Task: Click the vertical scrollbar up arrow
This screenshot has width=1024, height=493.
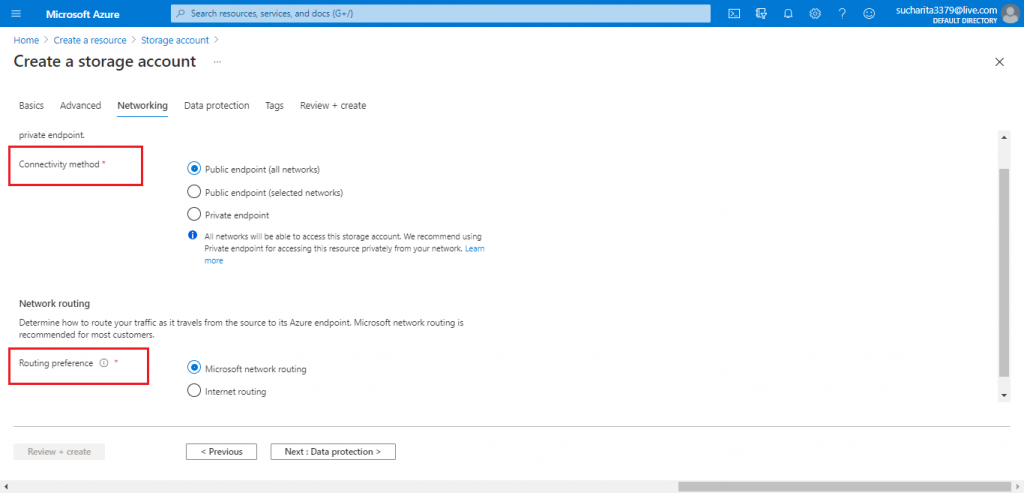Action: tap(1004, 136)
